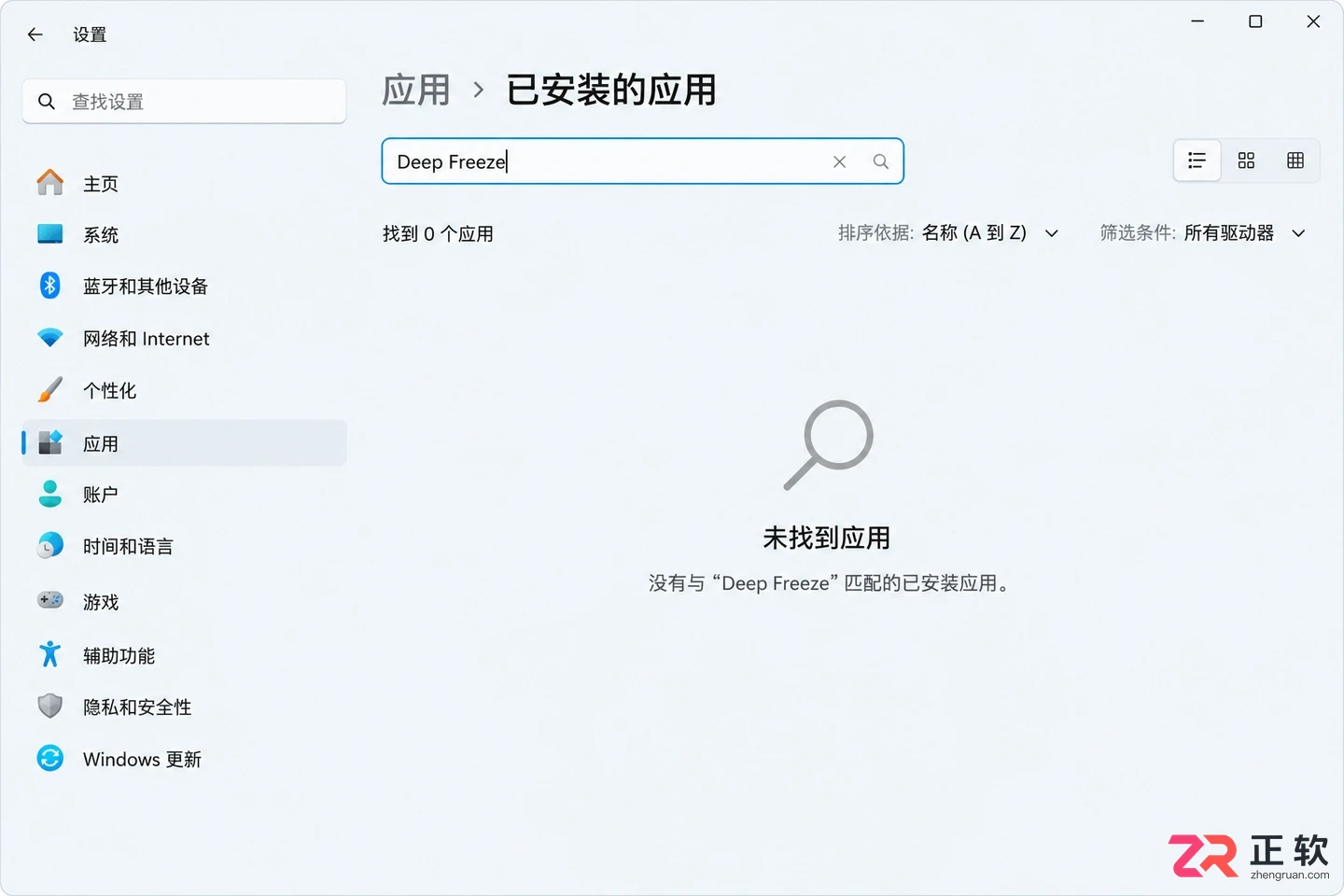Clear the Deep Freeze search text
This screenshot has height=896, width=1344.
tap(839, 161)
